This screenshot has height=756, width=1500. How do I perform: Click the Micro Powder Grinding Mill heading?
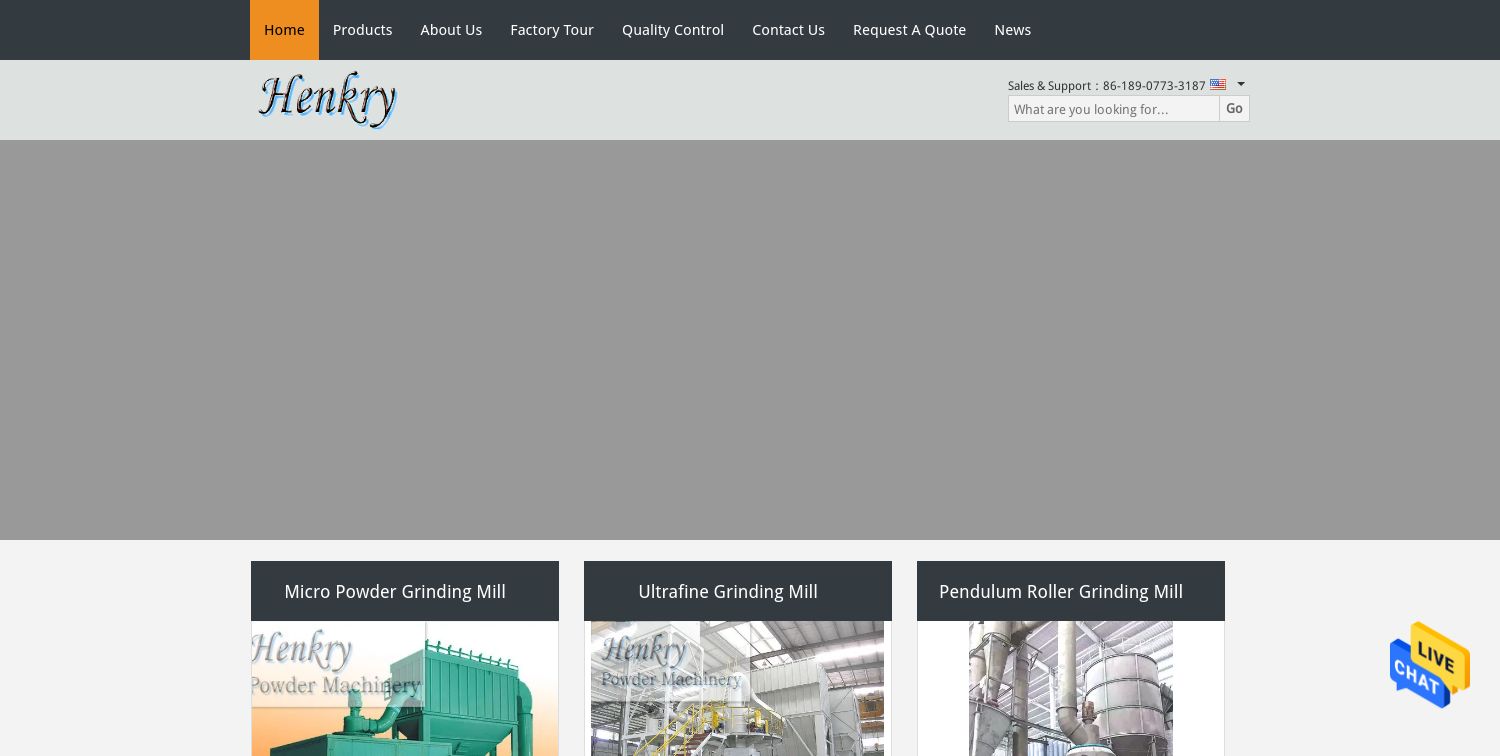coord(395,591)
